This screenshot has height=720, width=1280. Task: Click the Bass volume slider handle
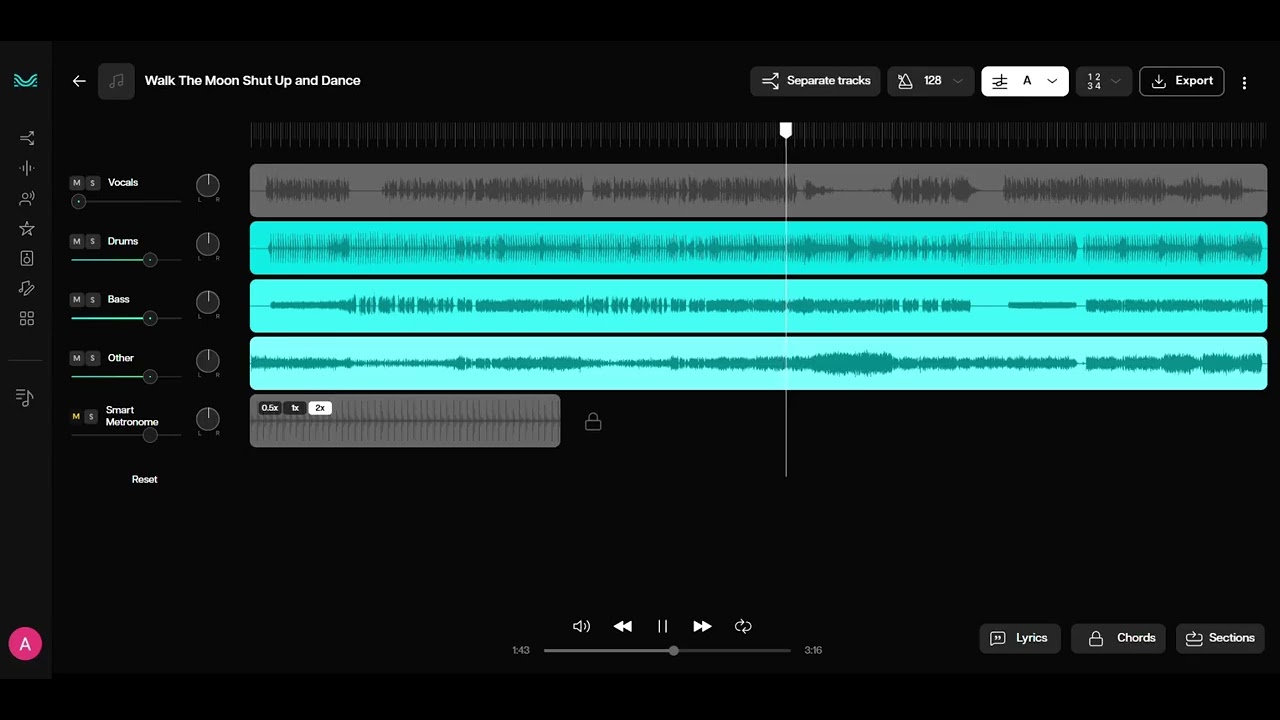tap(150, 318)
